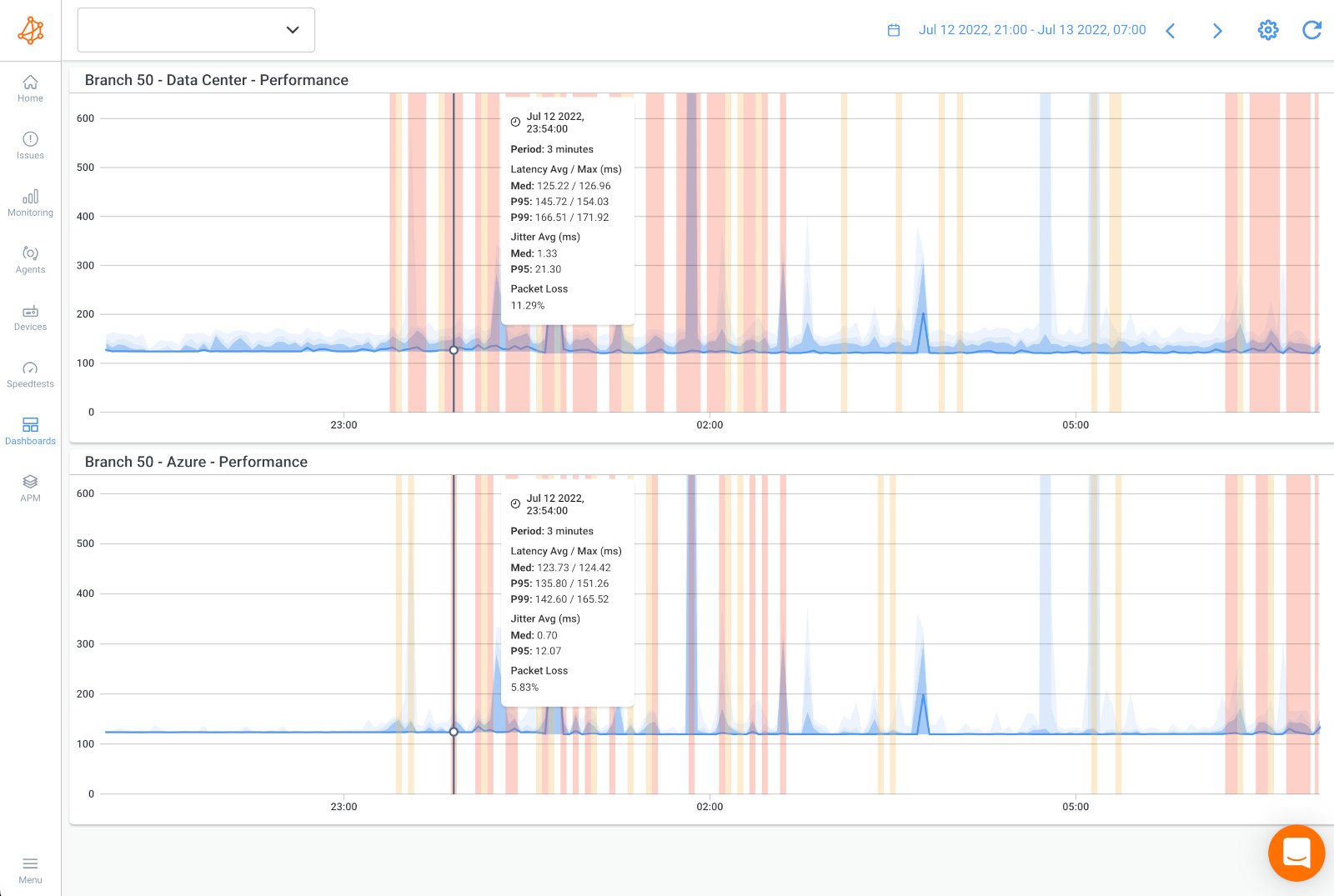Select the Obkio logo at top left

pyautogui.click(x=30, y=30)
